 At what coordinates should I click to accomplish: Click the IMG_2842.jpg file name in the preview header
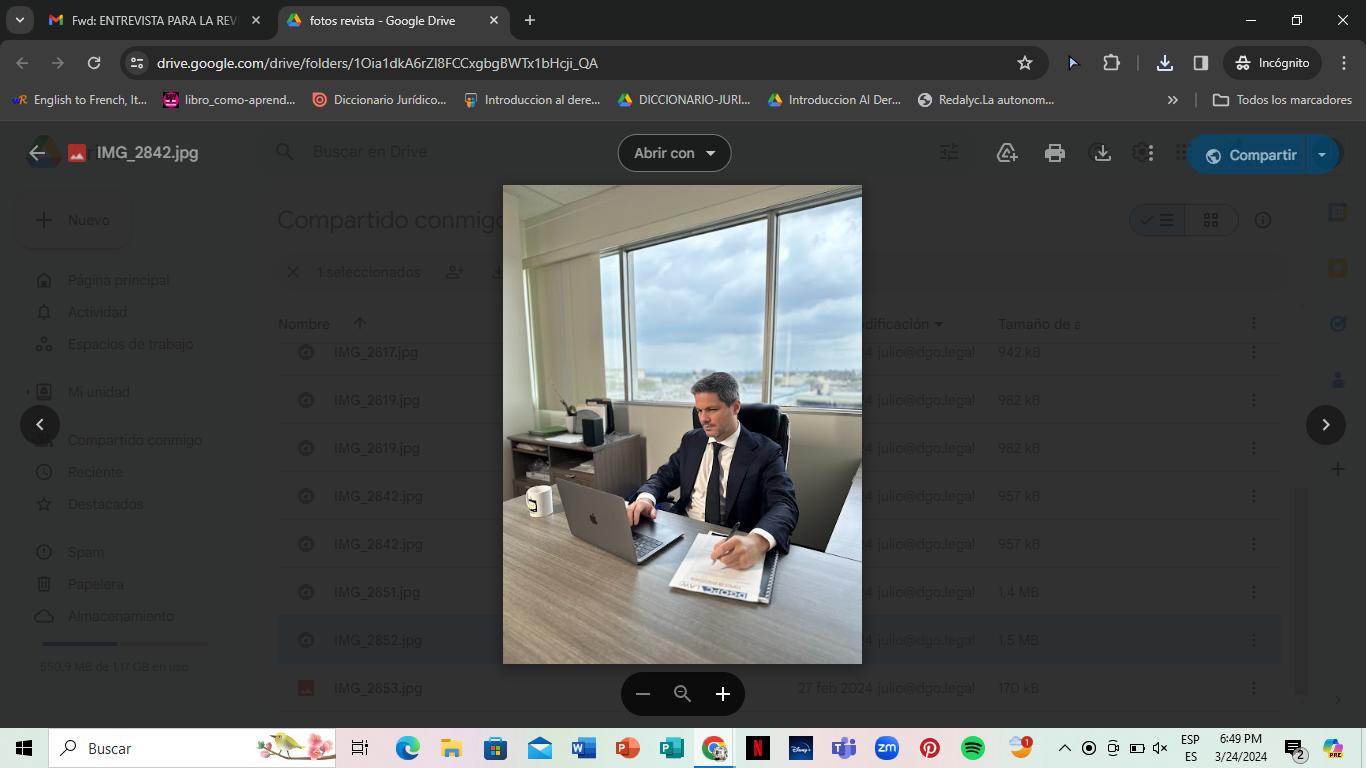pos(147,153)
